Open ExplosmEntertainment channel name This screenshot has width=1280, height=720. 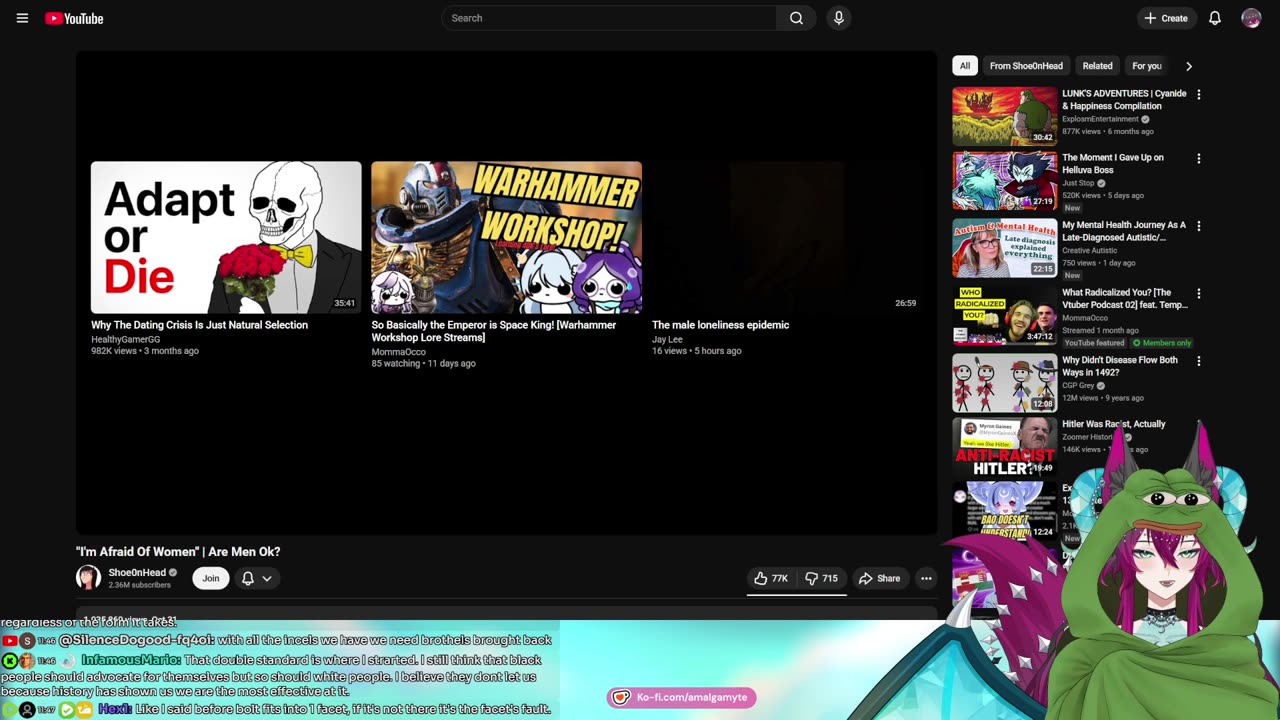[x=1100, y=119]
